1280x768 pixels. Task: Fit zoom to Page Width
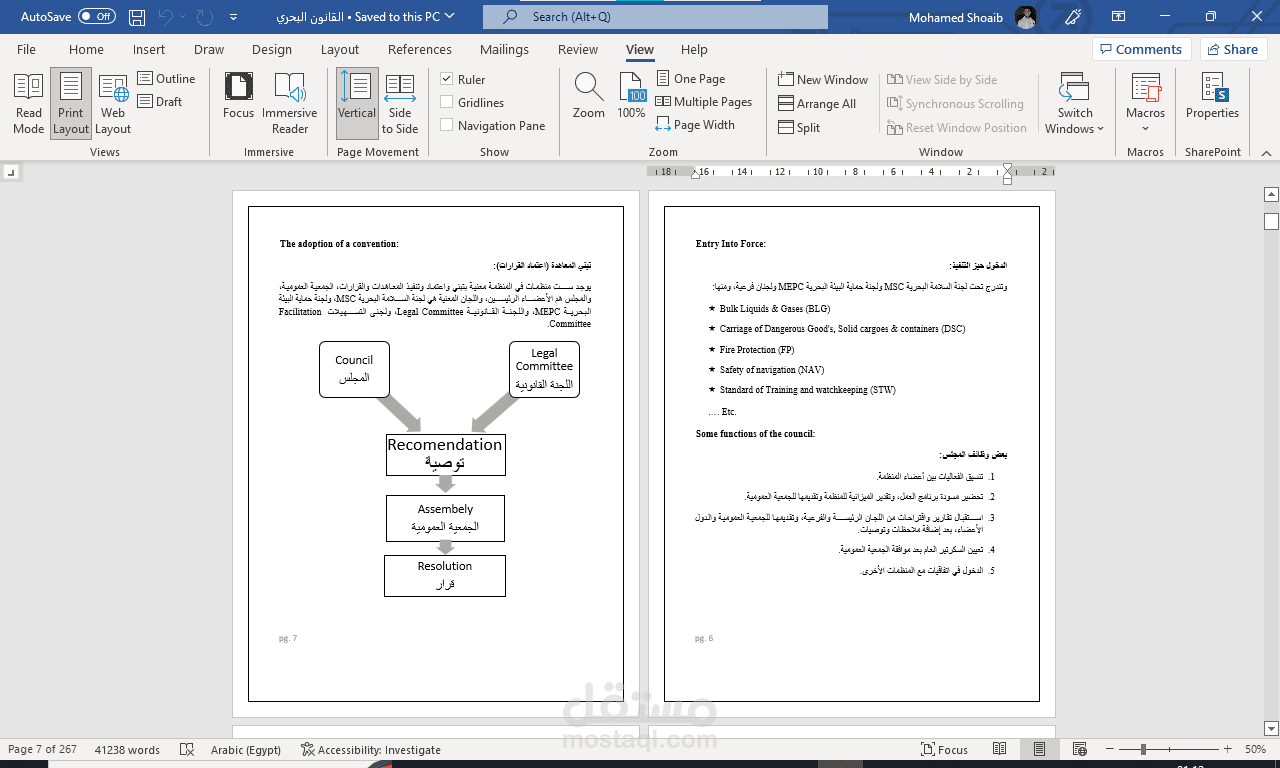click(x=696, y=125)
